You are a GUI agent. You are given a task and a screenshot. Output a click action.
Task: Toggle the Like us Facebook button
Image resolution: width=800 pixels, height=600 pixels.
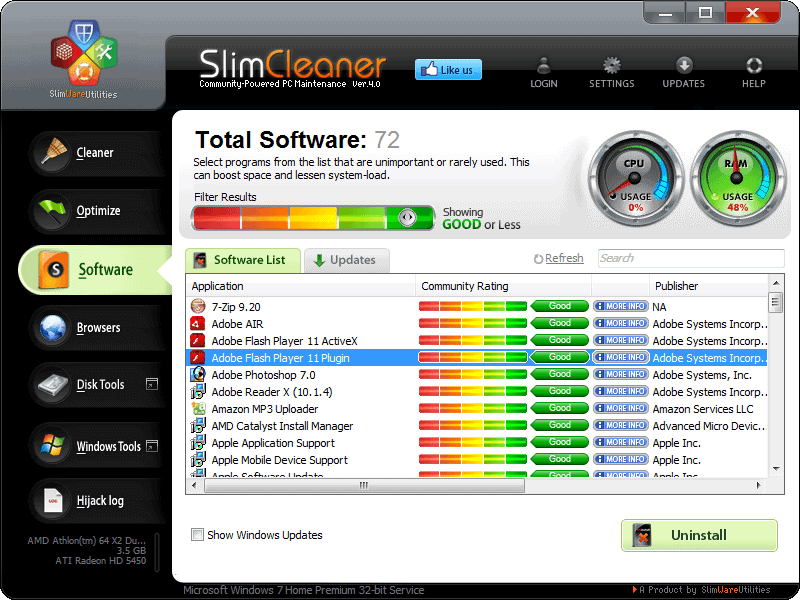pos(447,69)
